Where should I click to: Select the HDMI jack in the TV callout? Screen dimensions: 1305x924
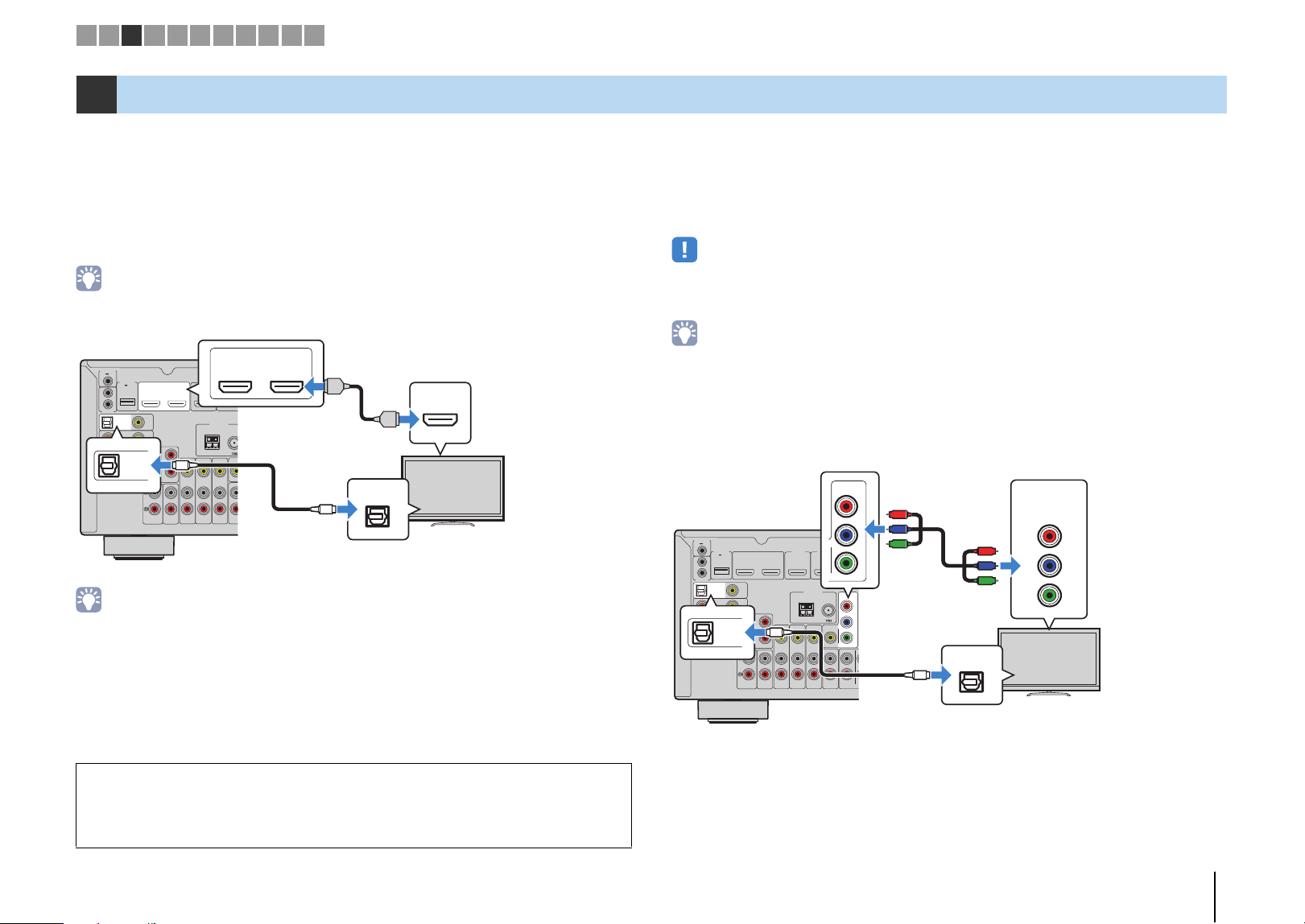(440, 419)
